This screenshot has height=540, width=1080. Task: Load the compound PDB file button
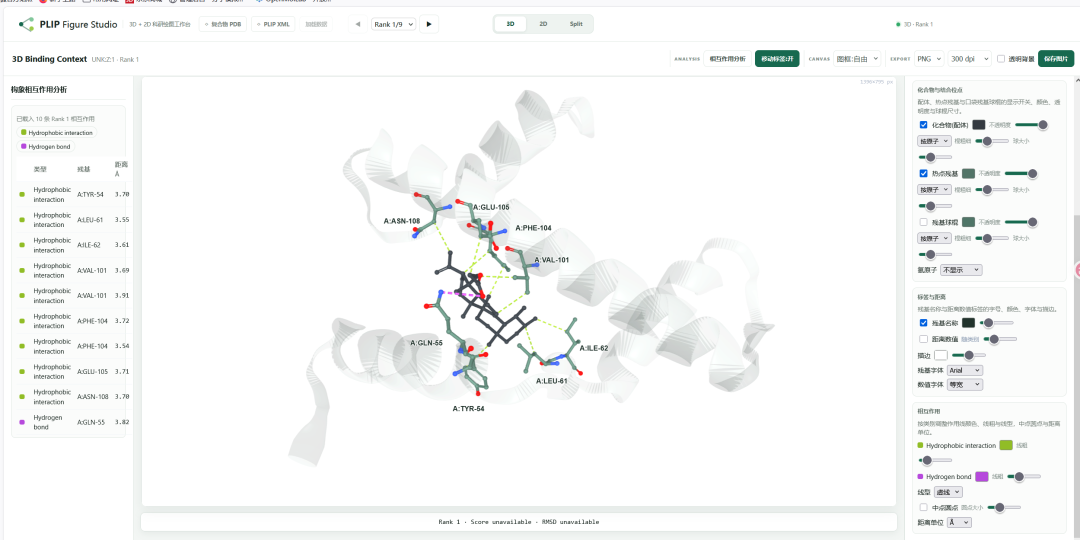(223, 24)
